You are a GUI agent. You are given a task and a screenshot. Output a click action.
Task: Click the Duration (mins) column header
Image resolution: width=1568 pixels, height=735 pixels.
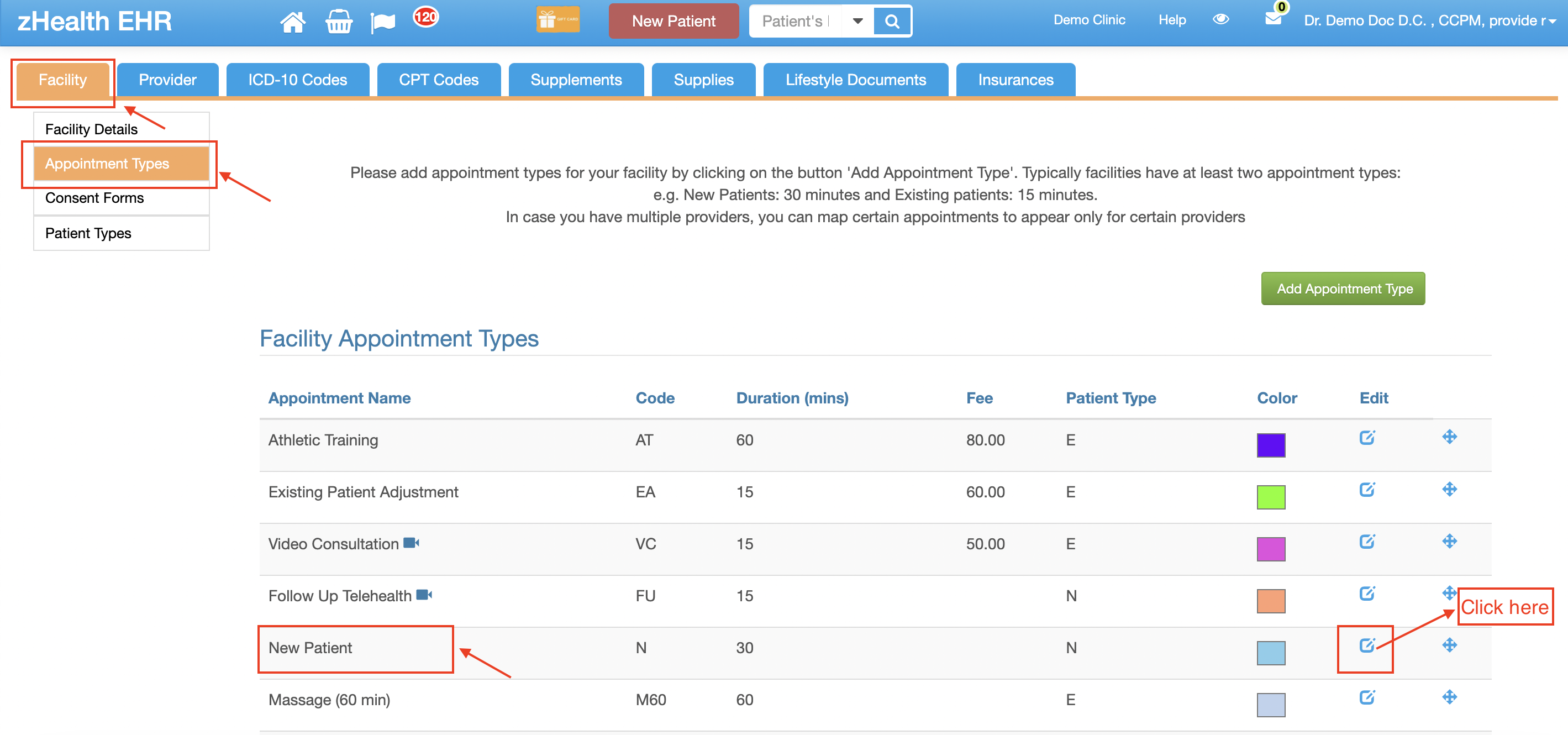[792, 398]
